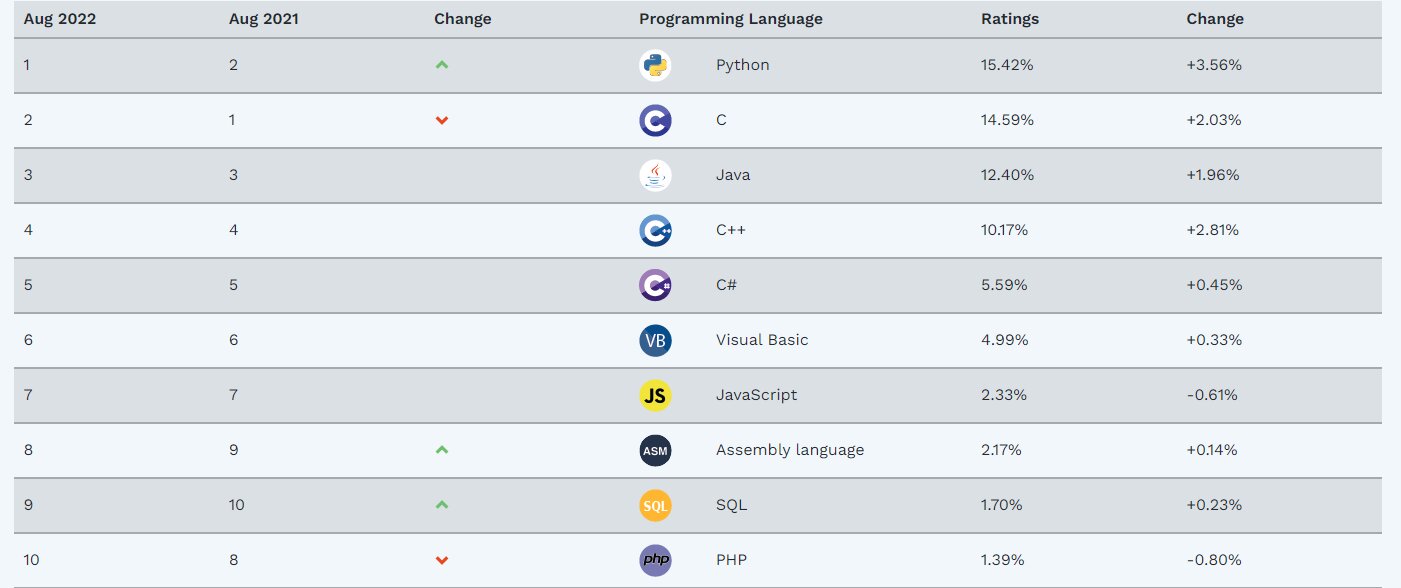The width and height of the screenshot is (1401, 588).
Task: Click the Aug 2022 column header
Action: (x=60, y=19)
